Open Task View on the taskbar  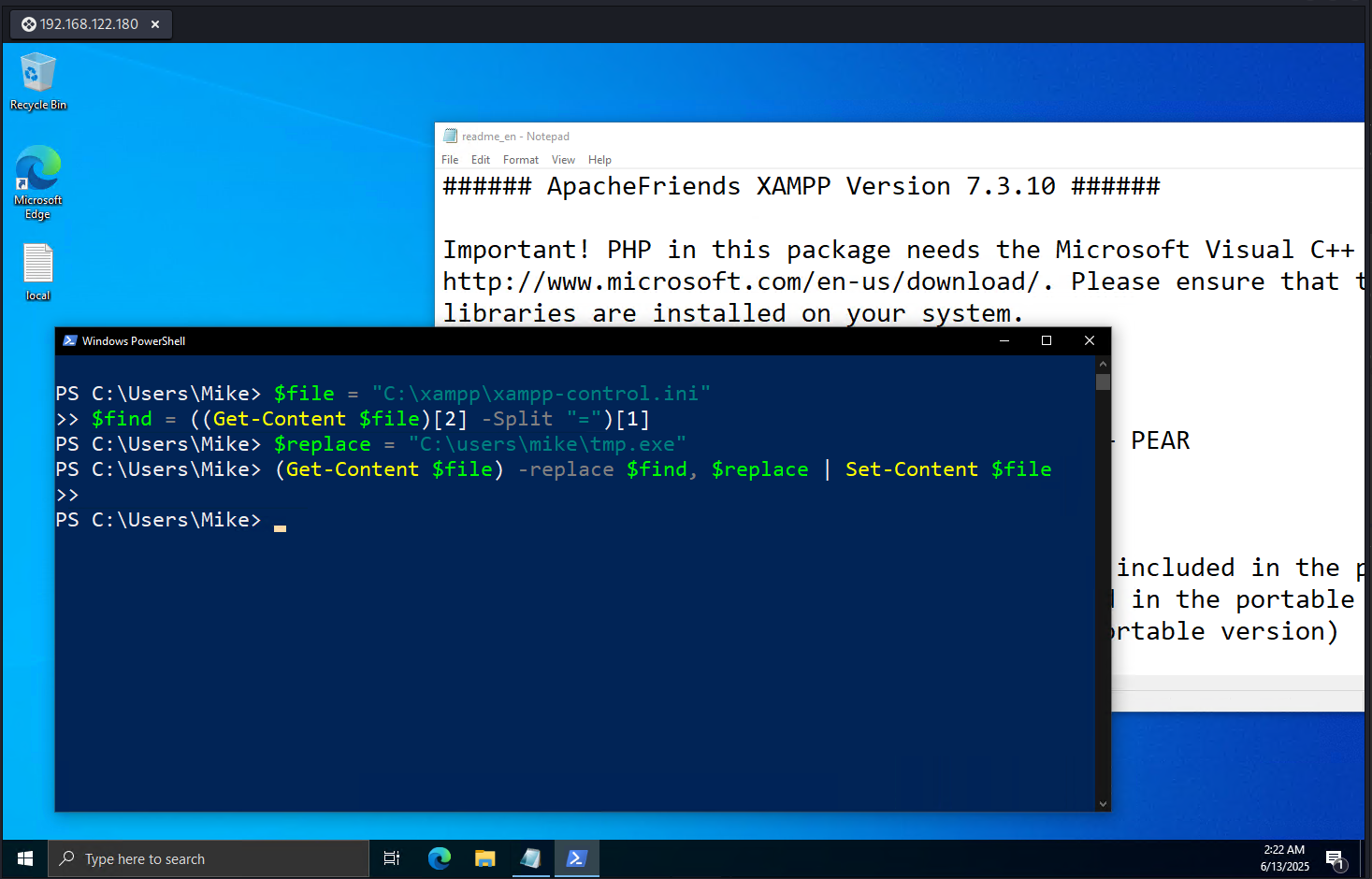coord(392,858)
